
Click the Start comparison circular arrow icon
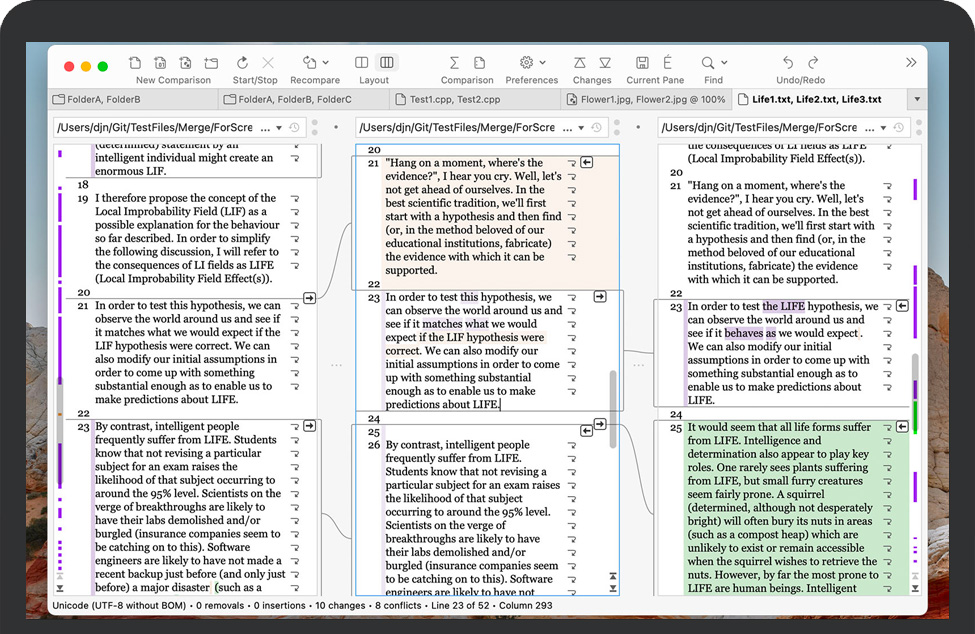click(x=243, y=63)
